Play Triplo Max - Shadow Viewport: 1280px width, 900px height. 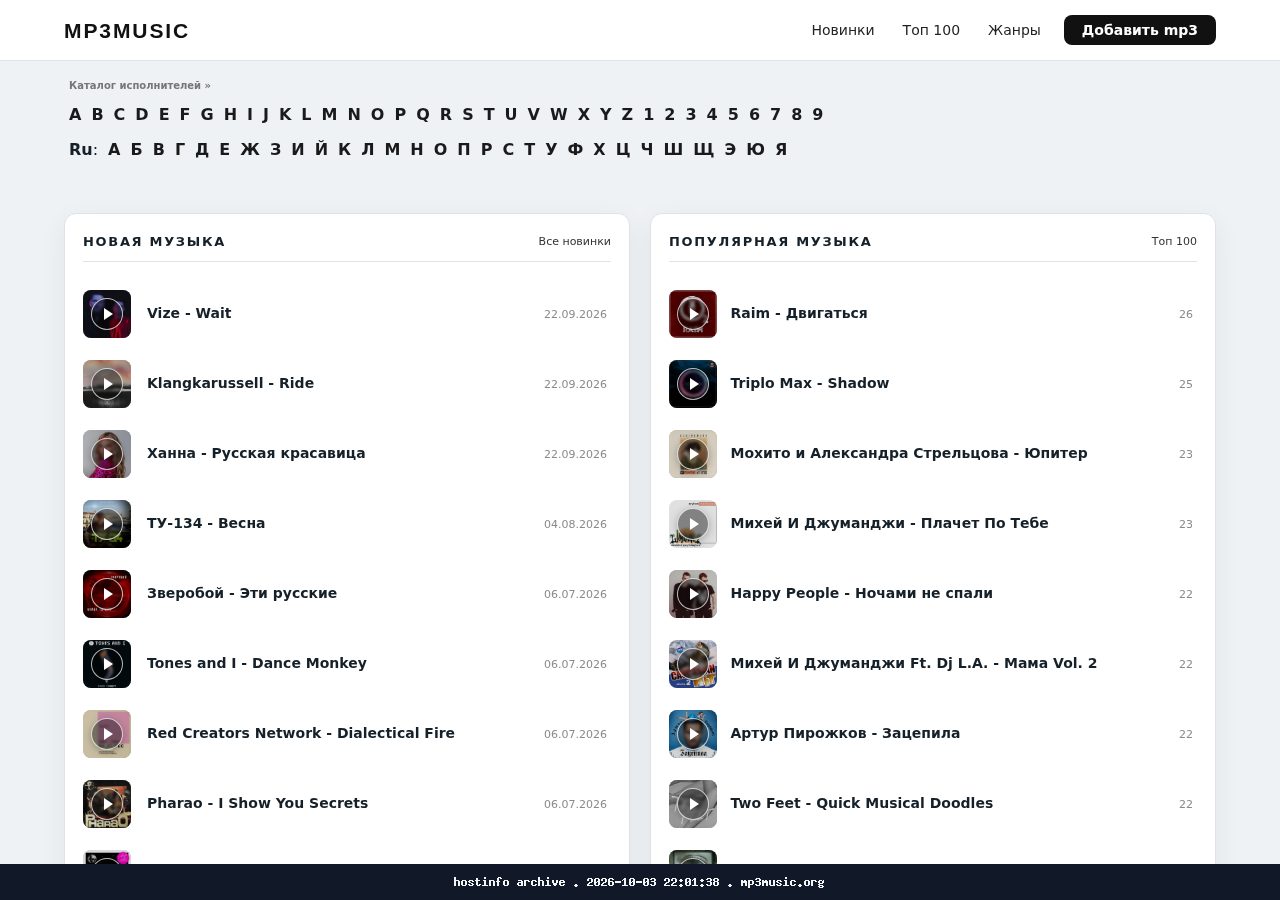coord(693,384)
